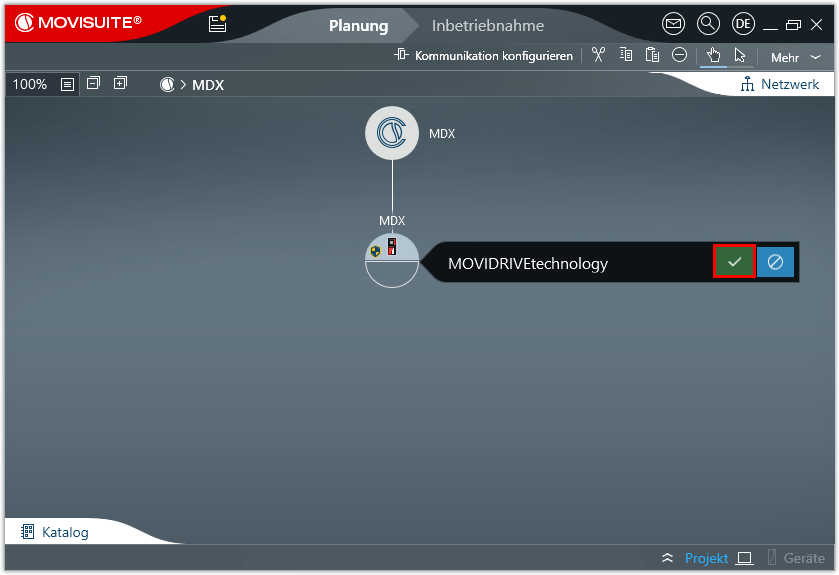Click the delete minus-circle icon
The height and width of the screenshot is (575, 839).
coord(679,55)
